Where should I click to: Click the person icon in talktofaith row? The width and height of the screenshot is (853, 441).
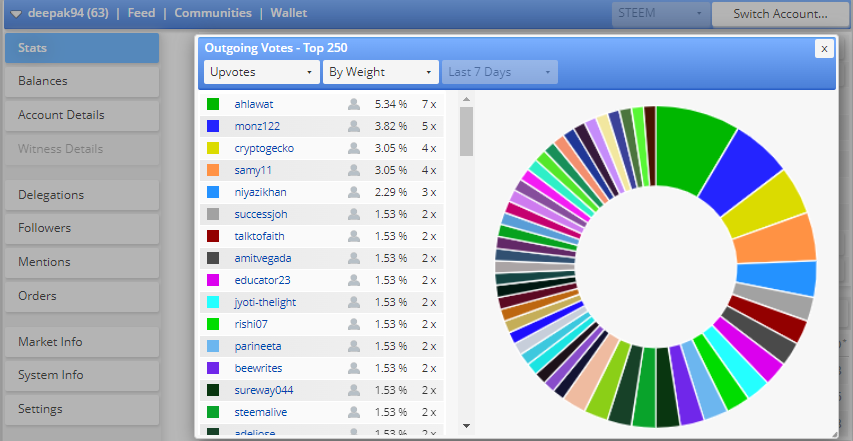pyautogui.click(x=354, y=236)
